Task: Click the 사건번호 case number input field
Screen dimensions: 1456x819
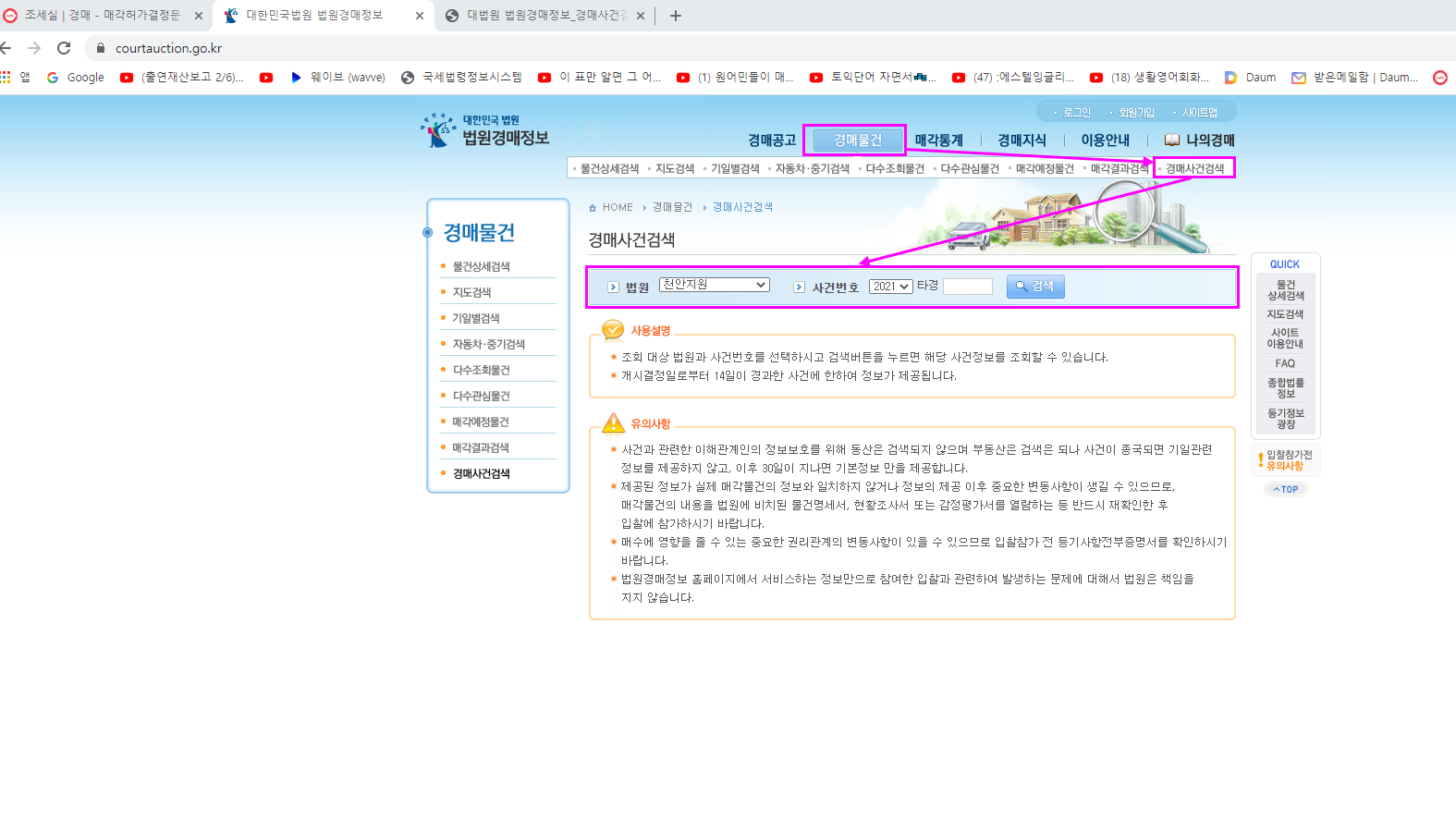Action: [967, 287]
